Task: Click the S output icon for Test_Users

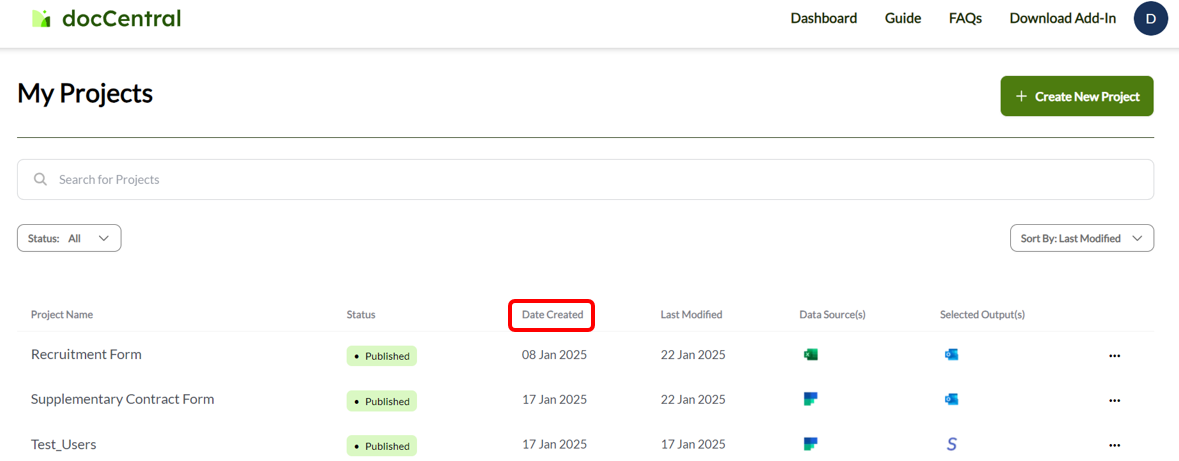Action: (951, 444)
